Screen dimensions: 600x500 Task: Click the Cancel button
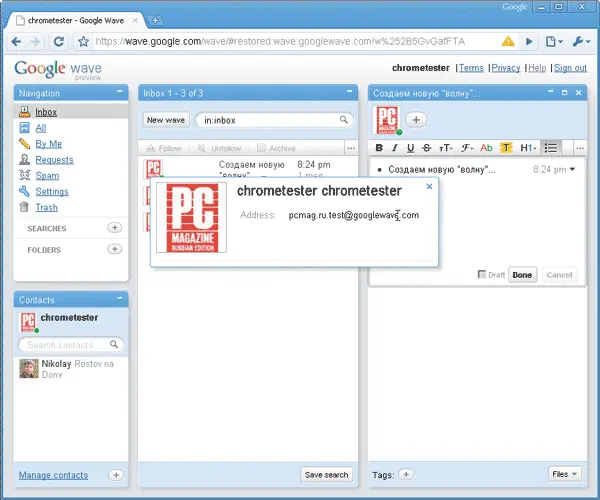pyautogui.click(x=559, y=275)
